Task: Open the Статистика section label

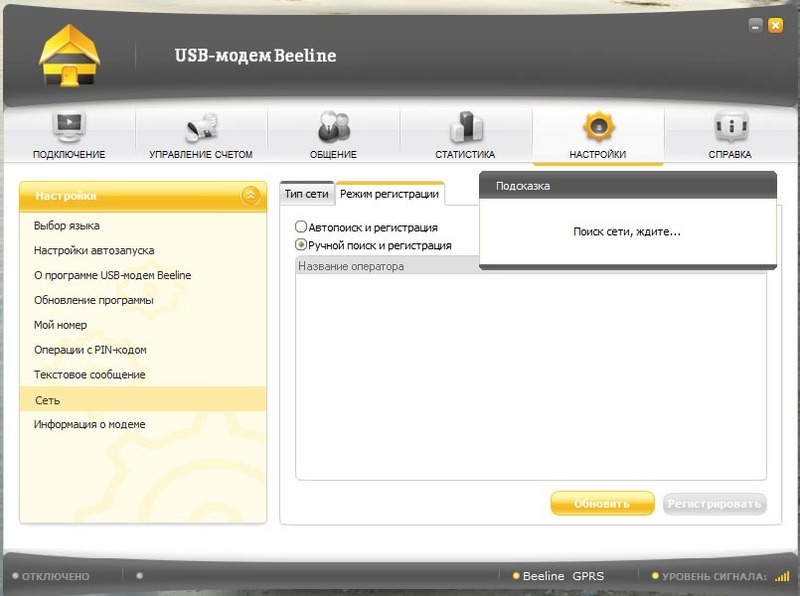Action: [465, 154]
